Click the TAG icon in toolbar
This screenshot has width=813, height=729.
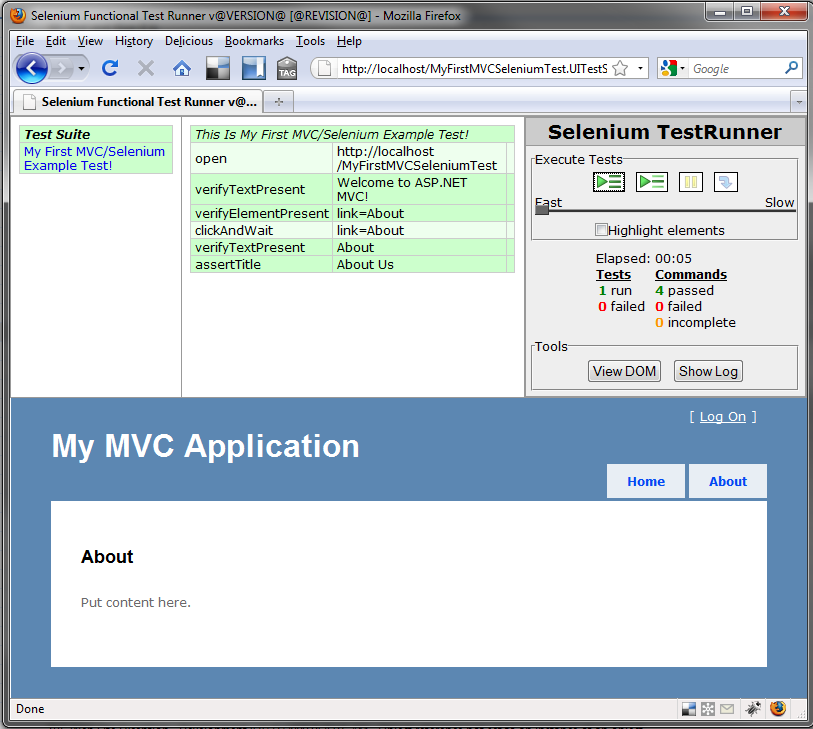pyautogui.click(x=287, y=68)
